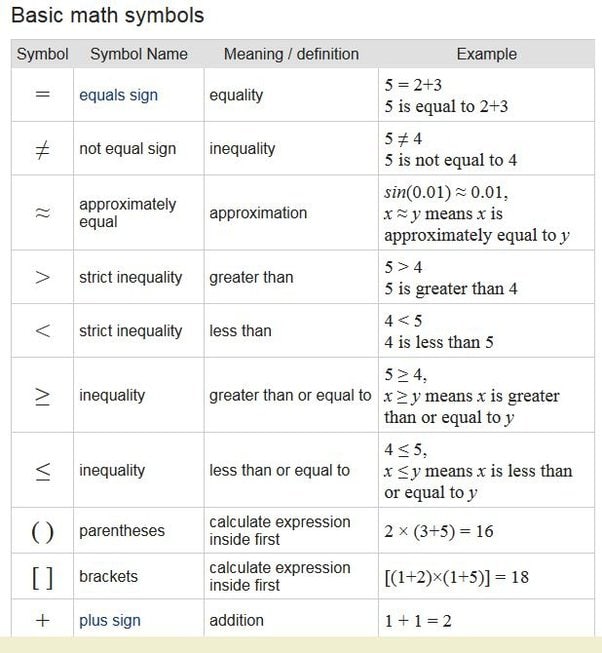Open the 'equals sign' link

tap(118, 95)
